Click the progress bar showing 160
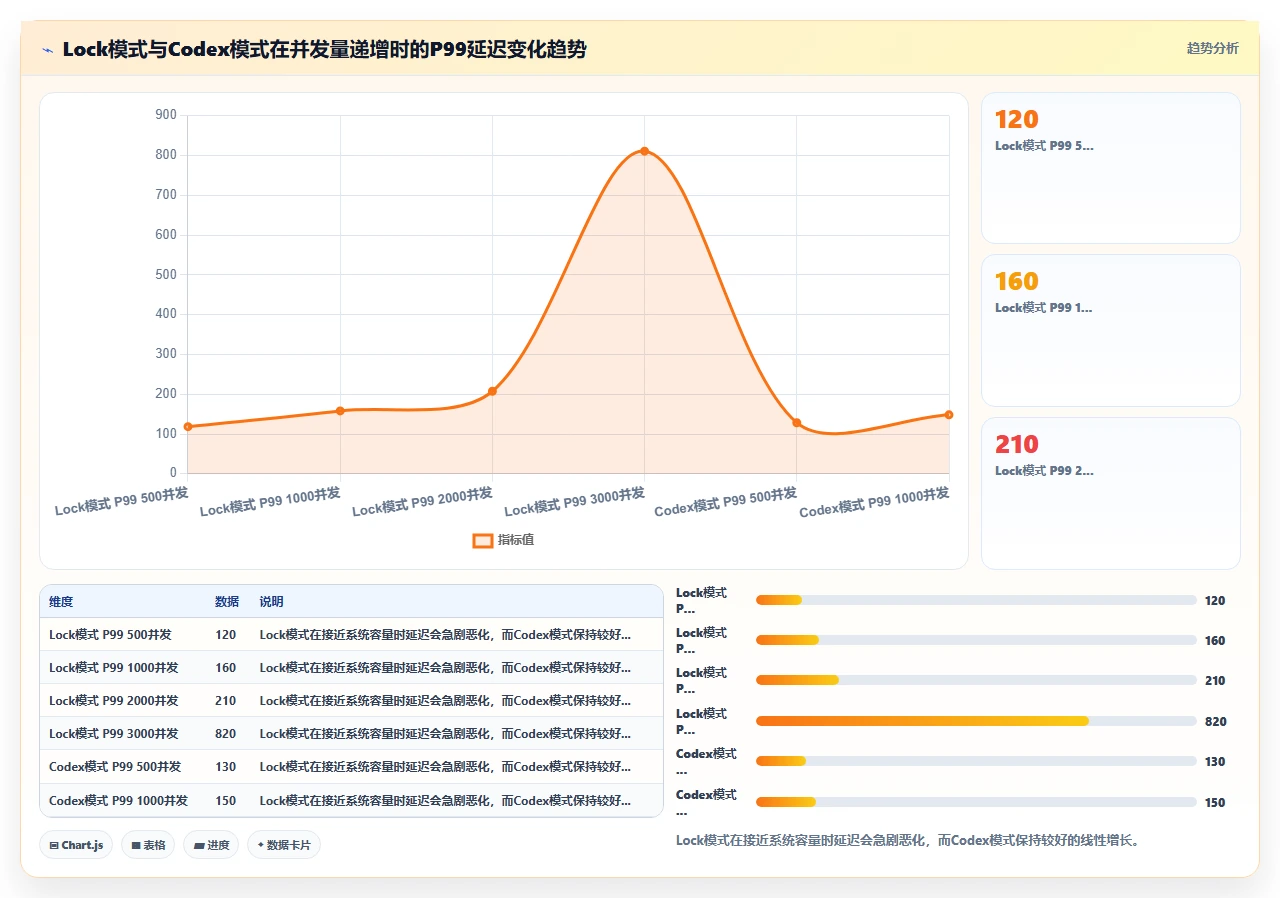 [976, 640]
